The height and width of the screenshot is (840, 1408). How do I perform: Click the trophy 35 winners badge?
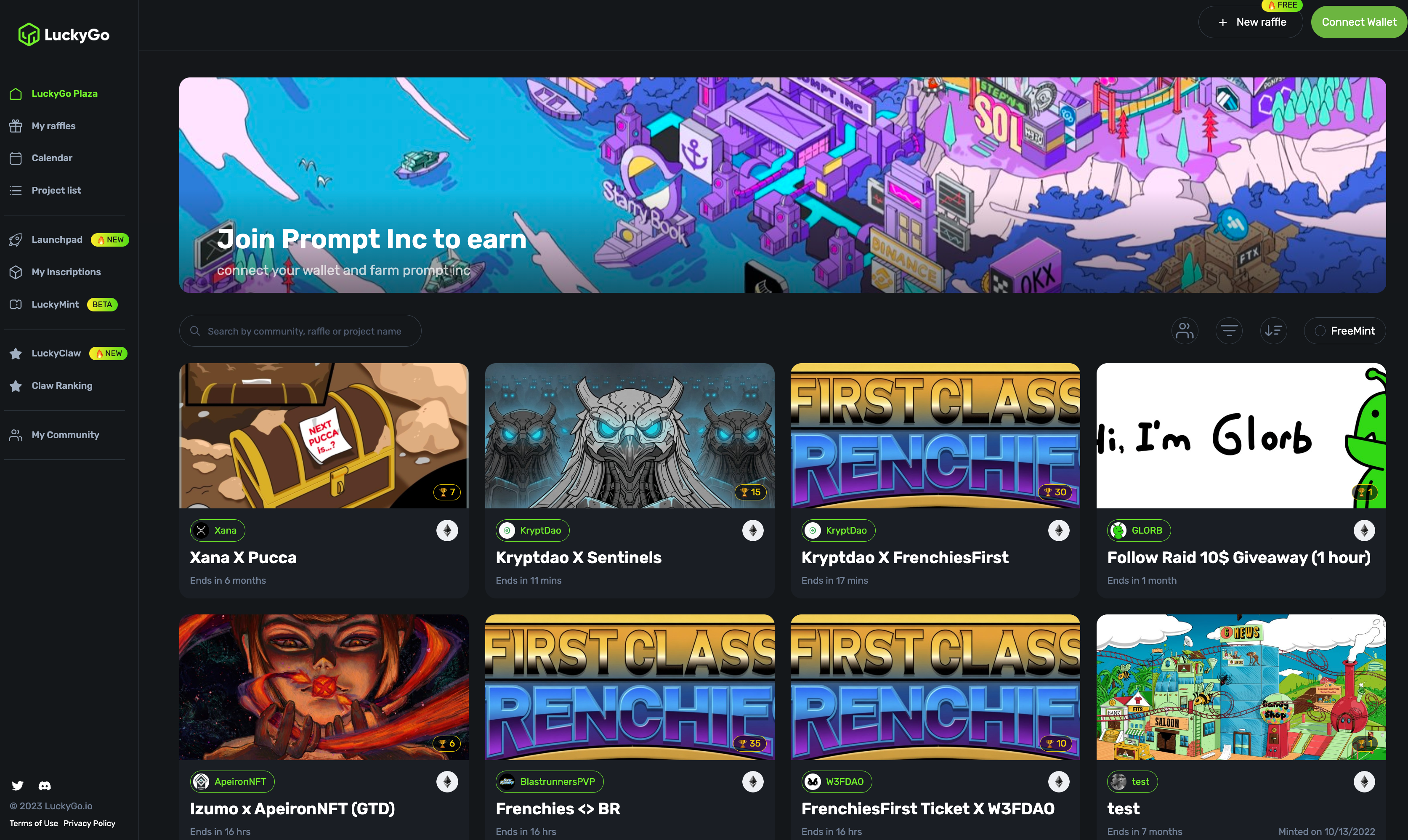tap(750, 743)
